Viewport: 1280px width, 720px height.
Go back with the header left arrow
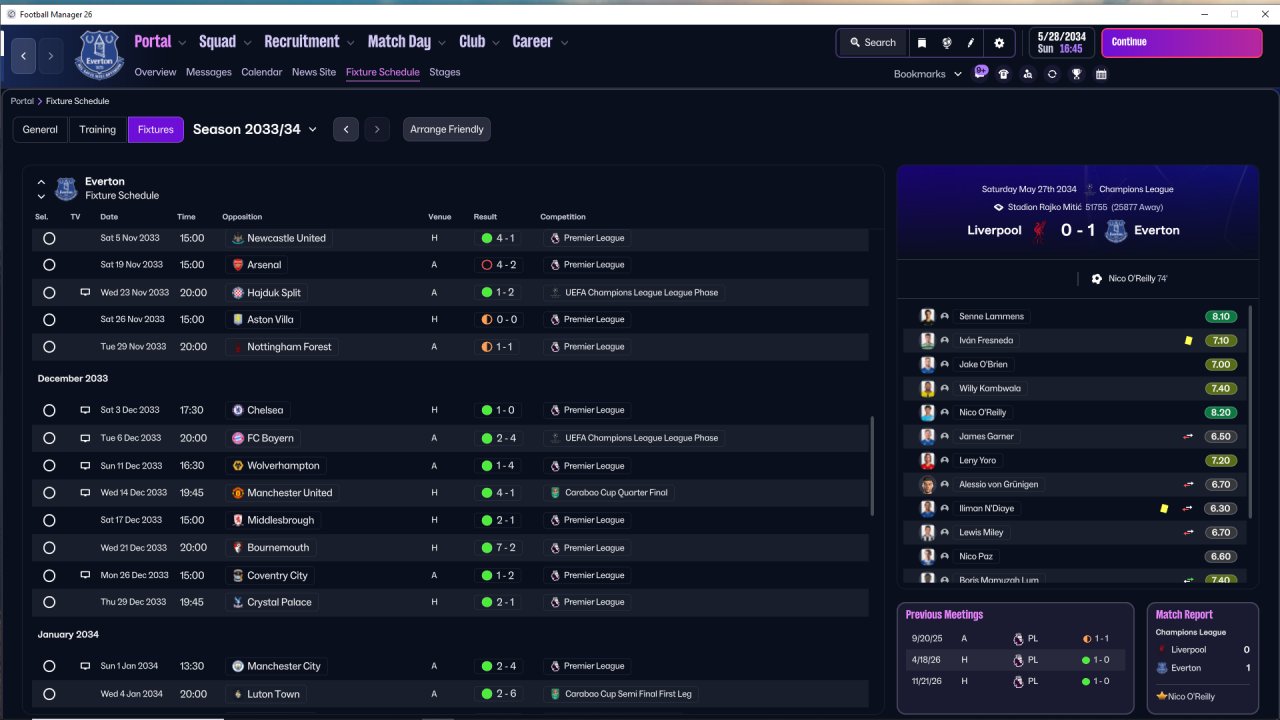(23, 56)
